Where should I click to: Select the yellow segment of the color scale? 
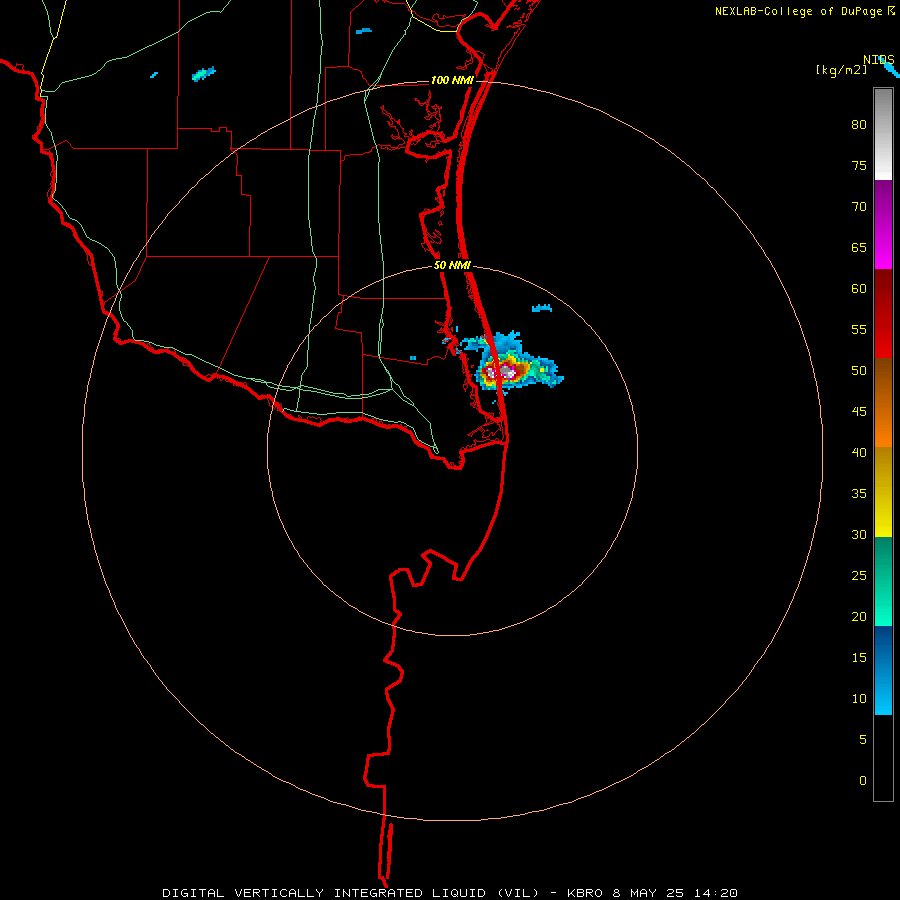pyautogui.click(x=883, y=492)
